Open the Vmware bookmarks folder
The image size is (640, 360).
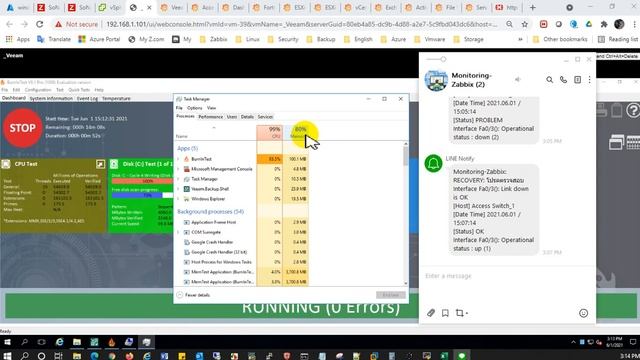coord(429,39)
